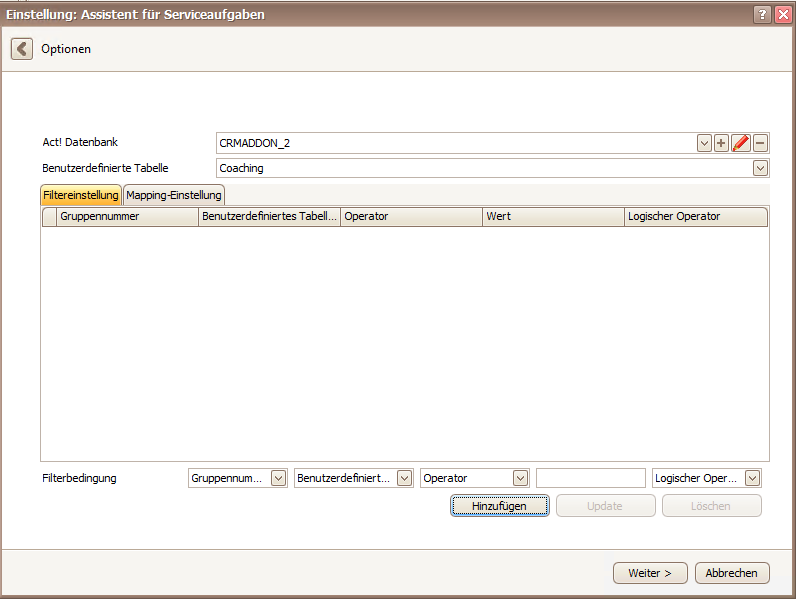The height and width of the screenshot is (602, 796).
Task: Cancel with the Abbrechen button
Action: [732, 573]
